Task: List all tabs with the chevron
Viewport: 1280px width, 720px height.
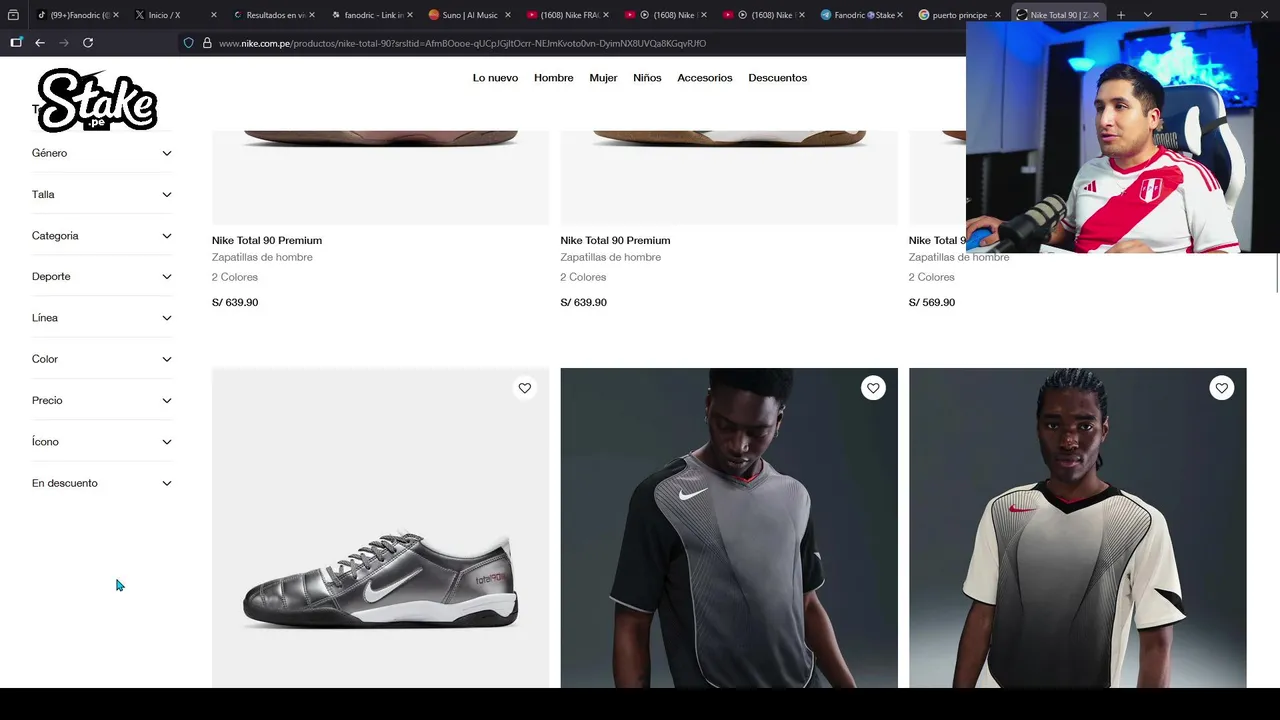Action: [x=1147, y=15]
